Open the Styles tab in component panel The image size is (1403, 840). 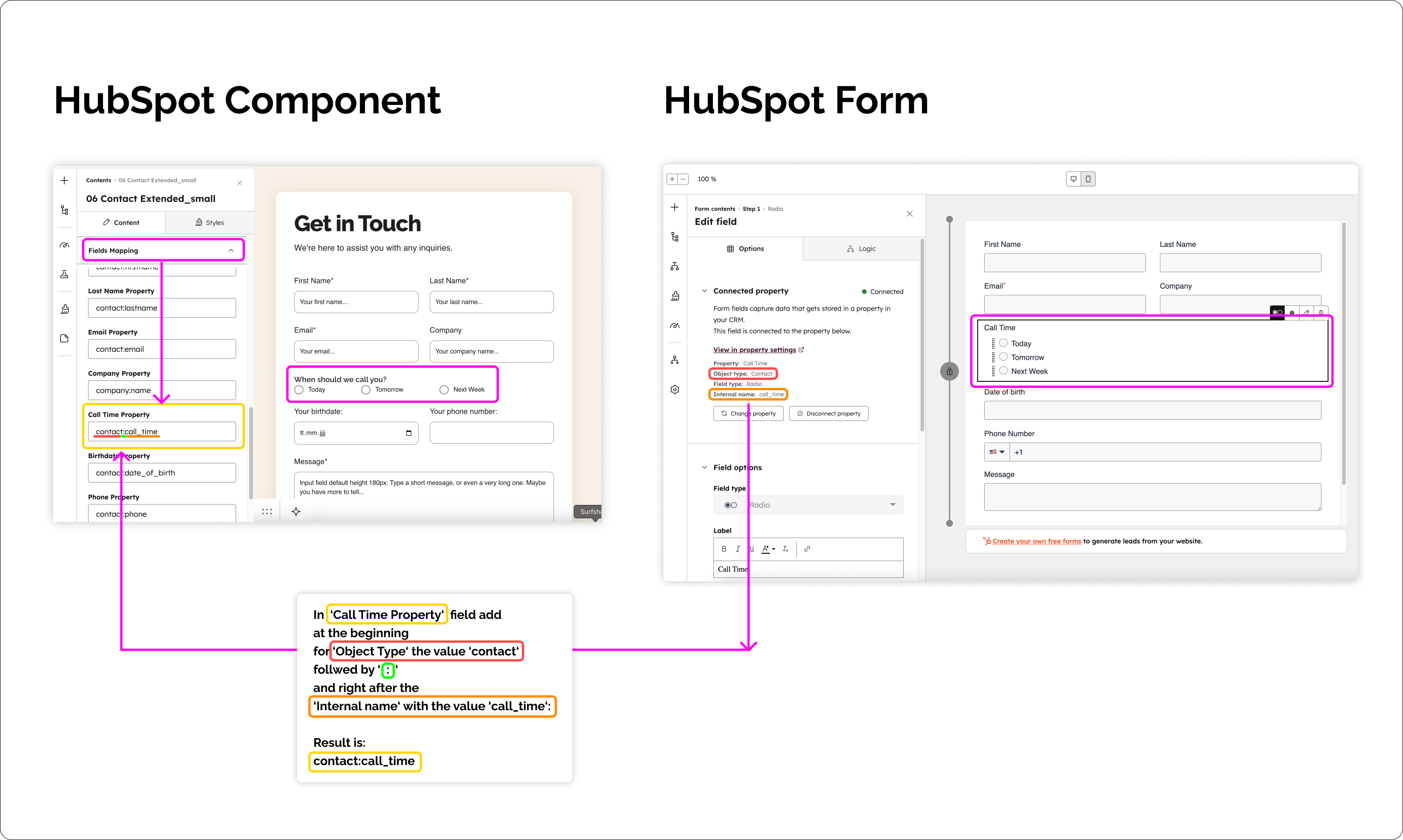[209, 223]
